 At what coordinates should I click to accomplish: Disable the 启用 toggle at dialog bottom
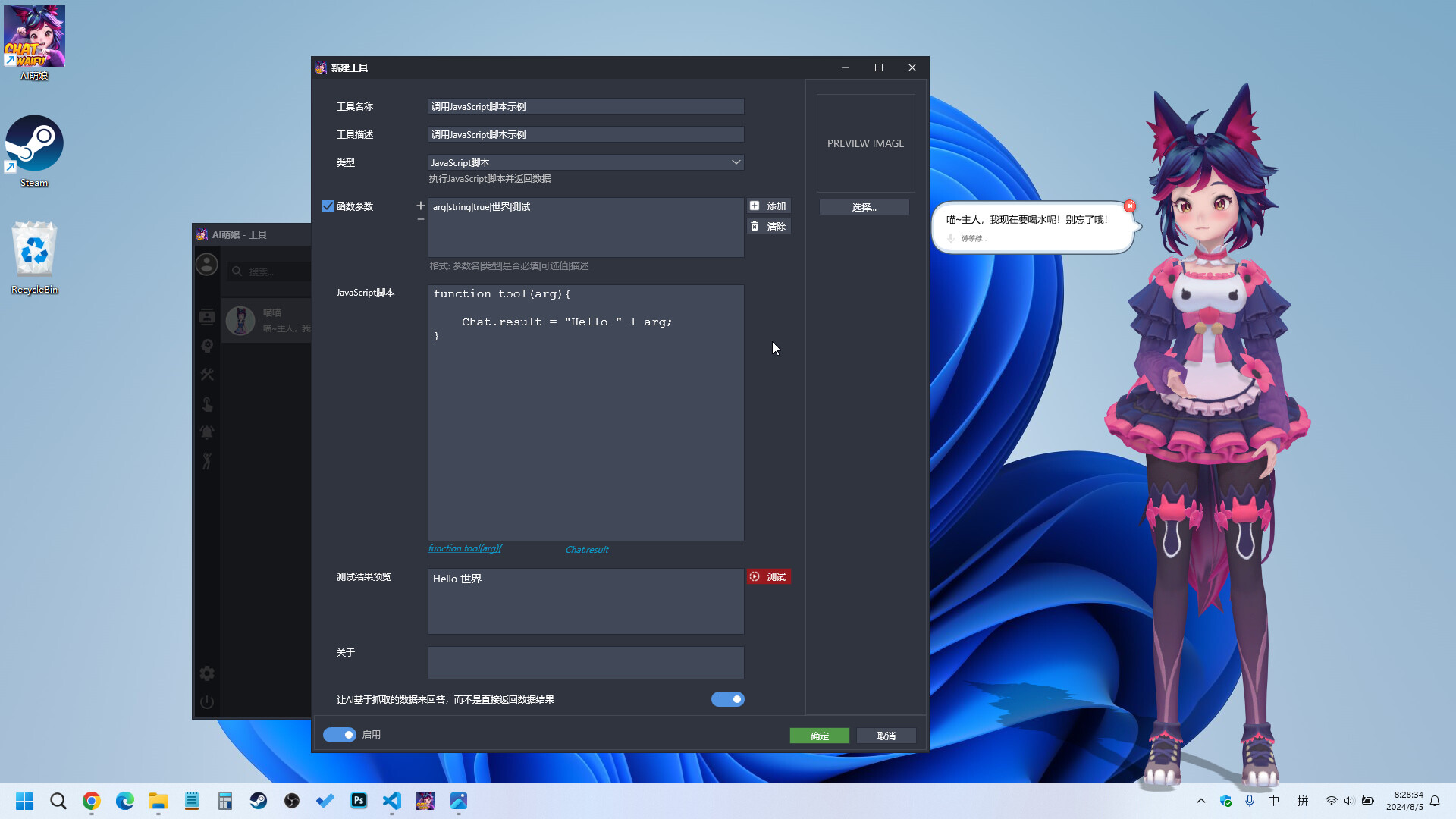click(339, 734)
